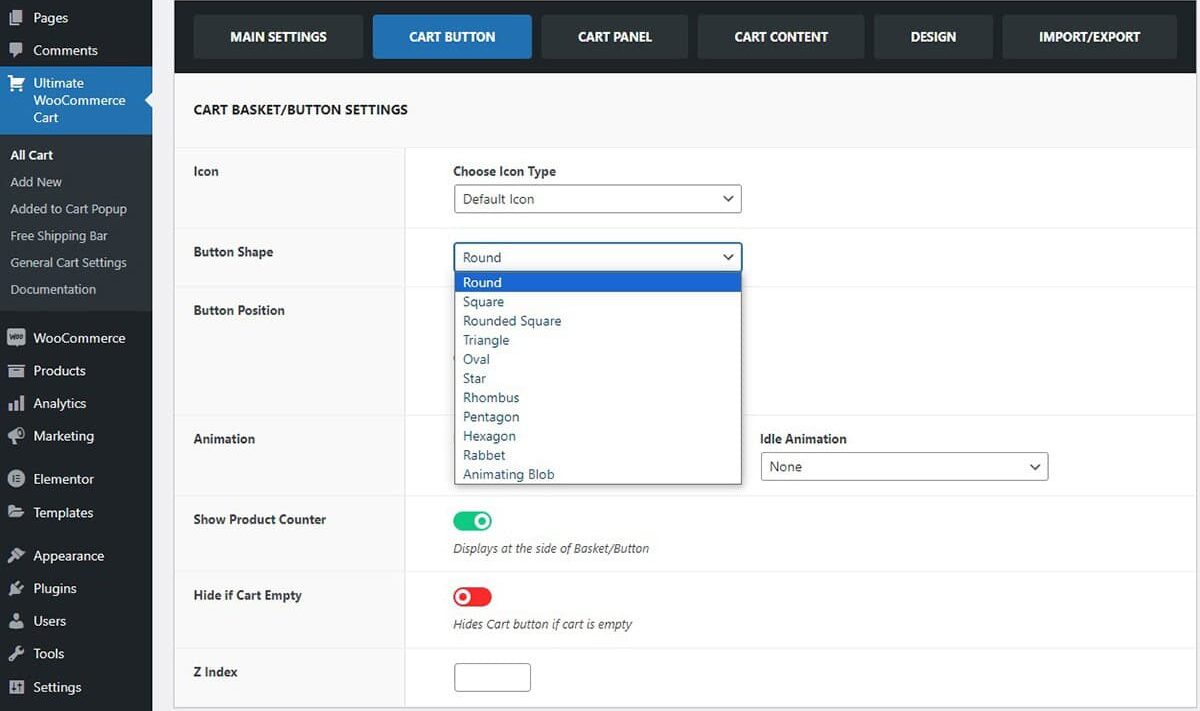Viewport: 1200px width, 711px height.
Task: Choose Rounded Square shape option
Action: 598,321
